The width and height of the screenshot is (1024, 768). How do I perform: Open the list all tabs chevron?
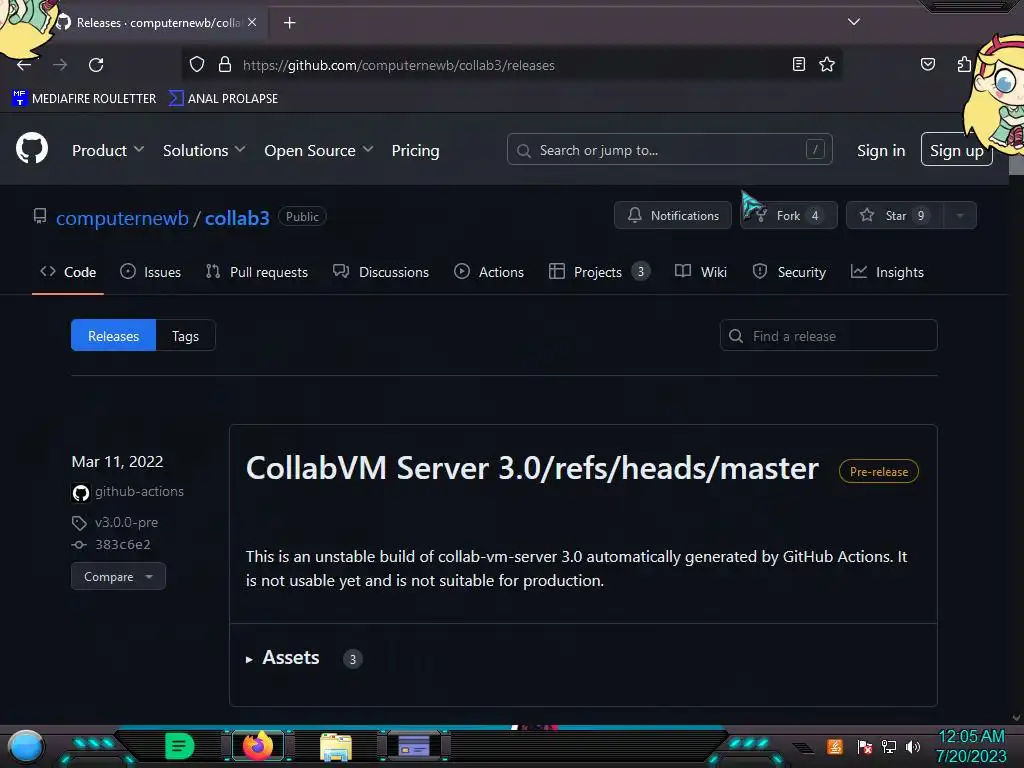tap(854, 22)
